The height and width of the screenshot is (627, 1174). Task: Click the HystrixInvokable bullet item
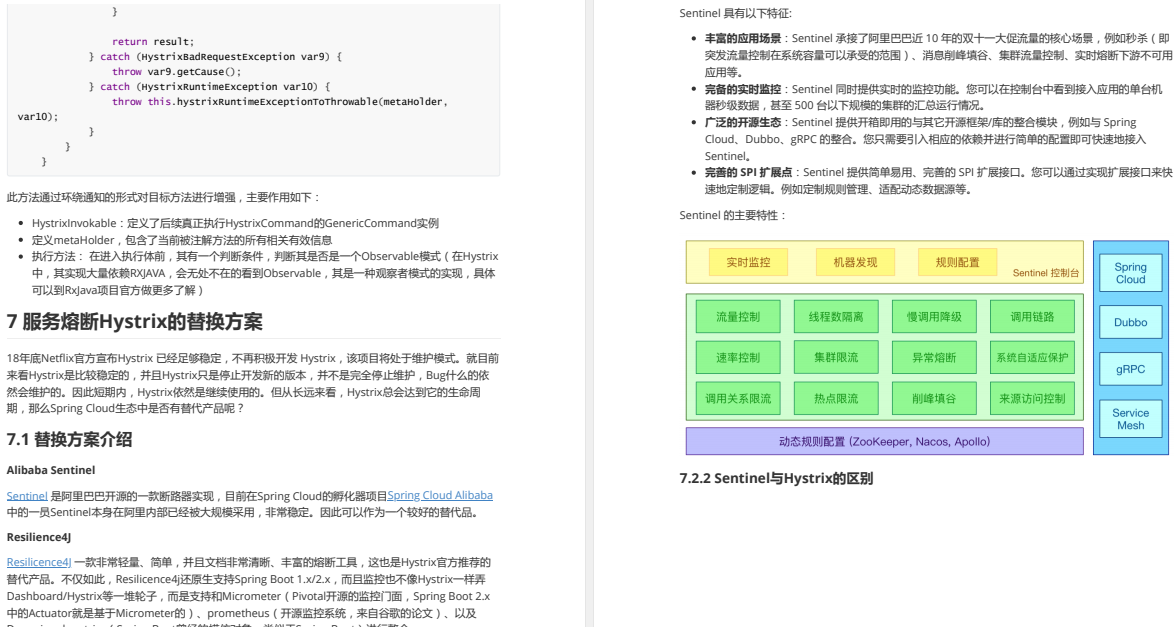pos(235,223)
